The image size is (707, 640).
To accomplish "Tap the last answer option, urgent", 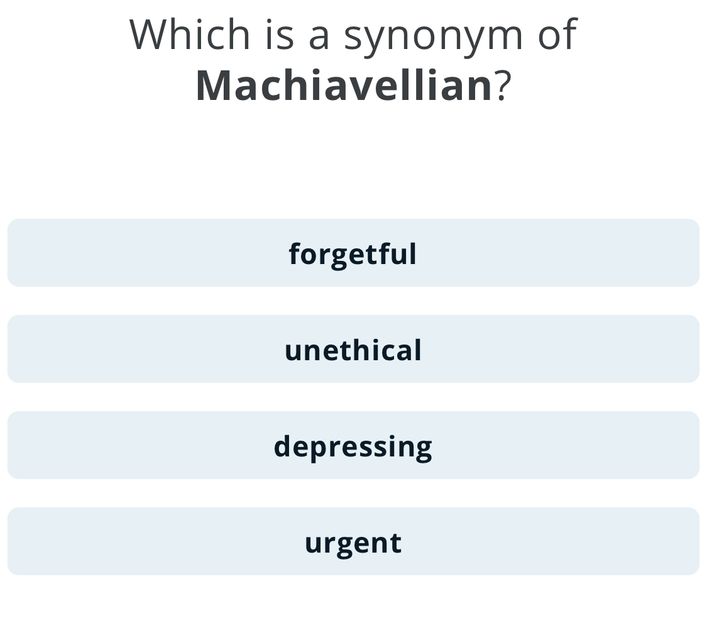I will (353, 542).
